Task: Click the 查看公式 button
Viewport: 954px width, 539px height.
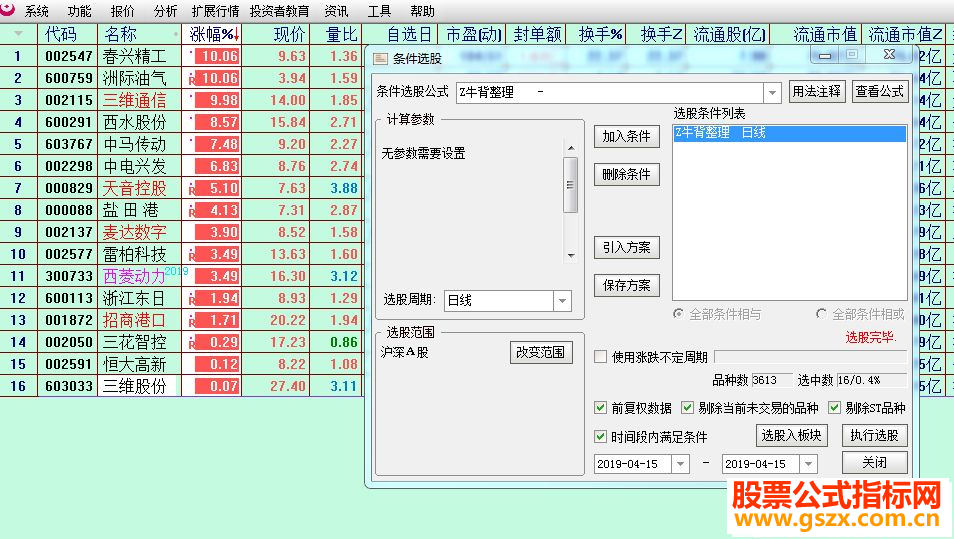Action: click(x=880, y=92)
